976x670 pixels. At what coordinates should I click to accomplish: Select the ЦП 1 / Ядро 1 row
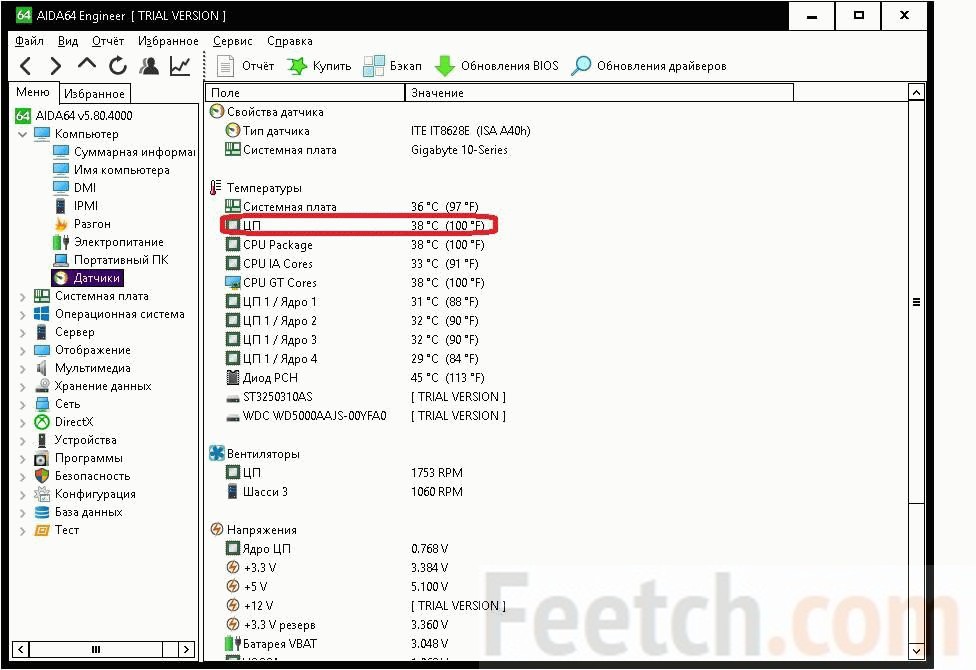point(352,302)
